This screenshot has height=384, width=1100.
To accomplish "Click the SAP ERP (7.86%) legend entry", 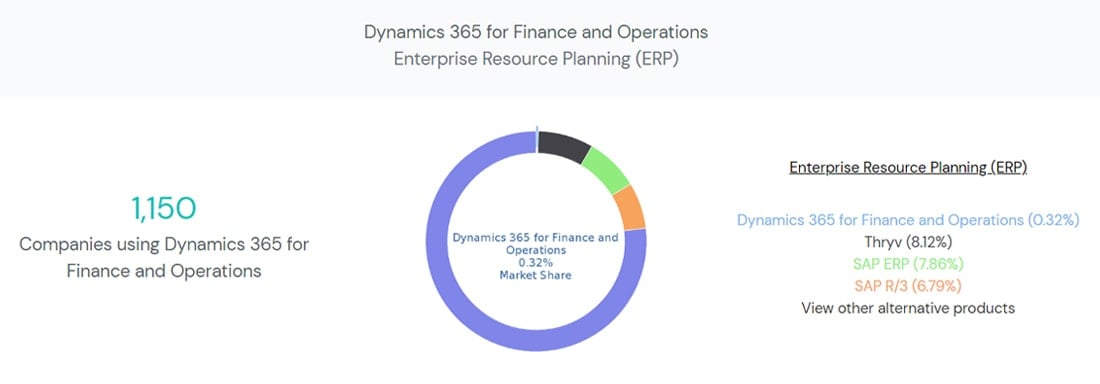I will coord(908,264).
